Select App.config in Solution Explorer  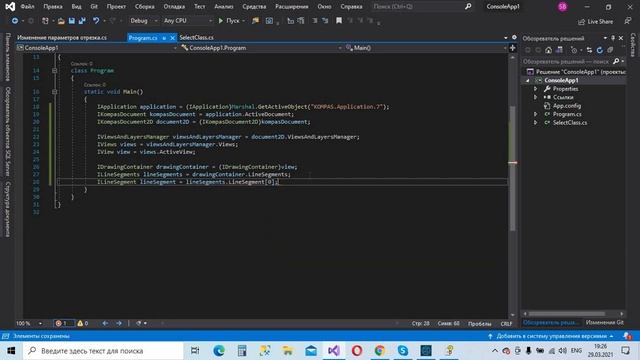[567, 106]
